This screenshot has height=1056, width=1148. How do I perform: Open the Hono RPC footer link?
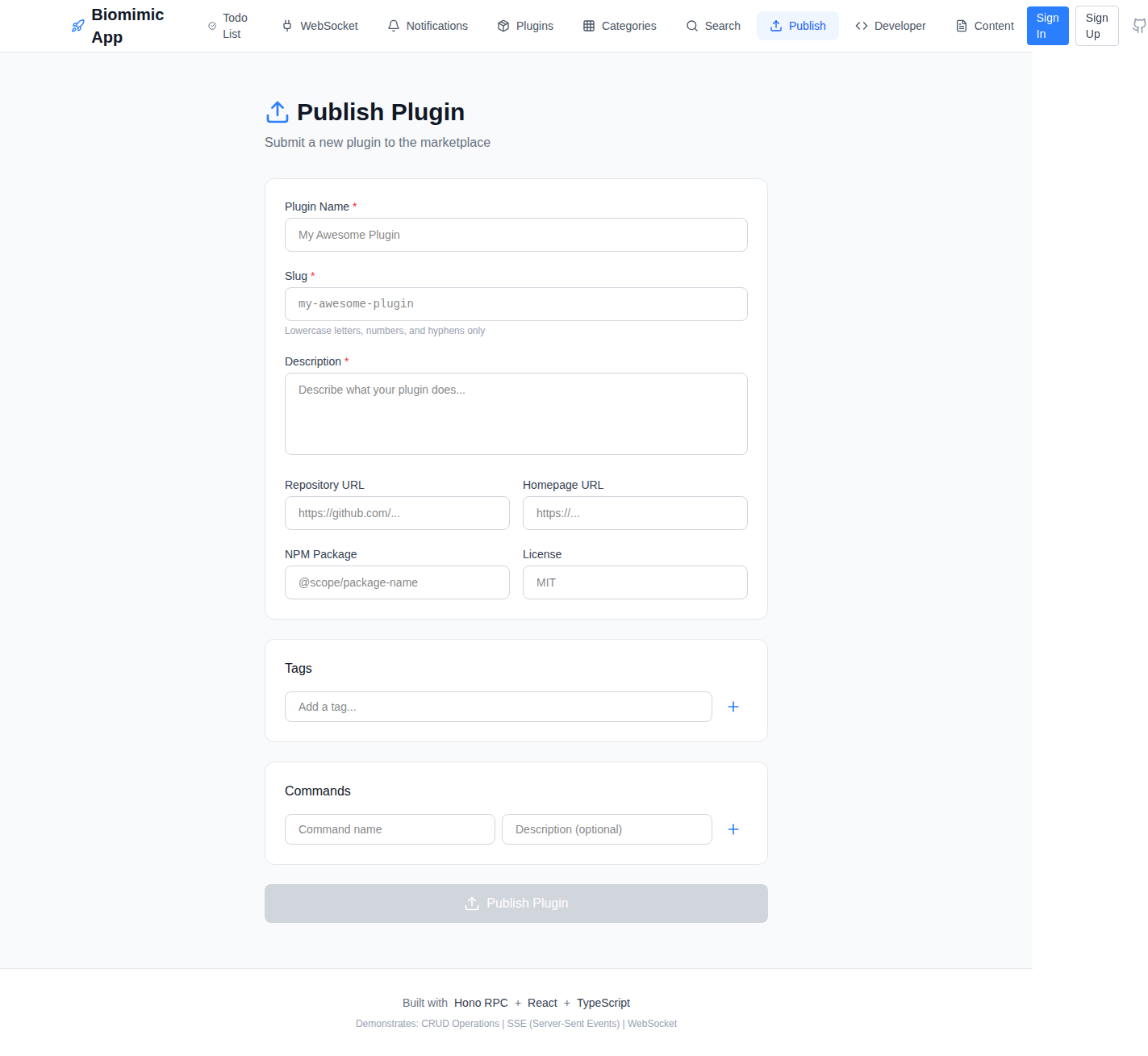[x=481, y=1003]
